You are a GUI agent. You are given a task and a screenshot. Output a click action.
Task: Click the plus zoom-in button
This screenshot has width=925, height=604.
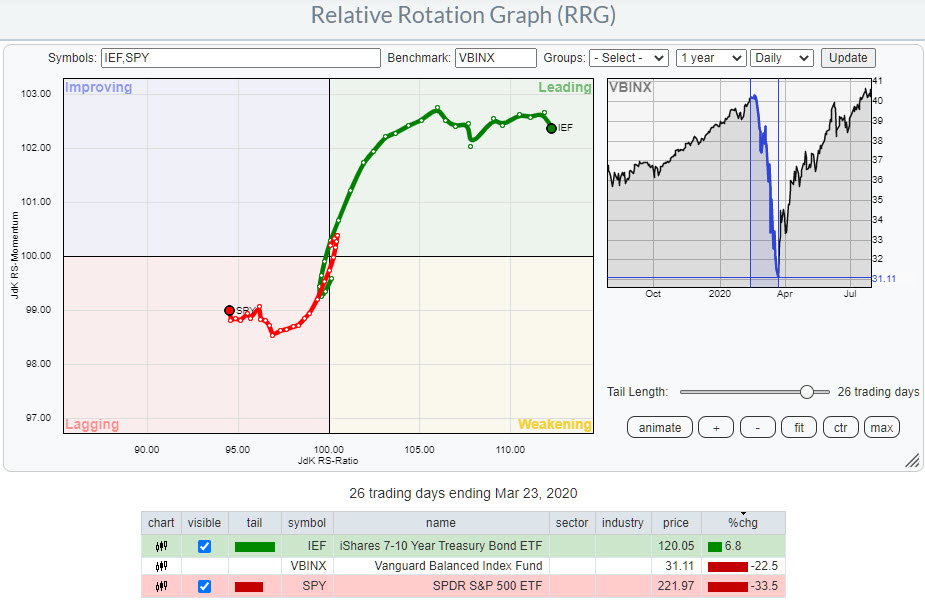716,427
